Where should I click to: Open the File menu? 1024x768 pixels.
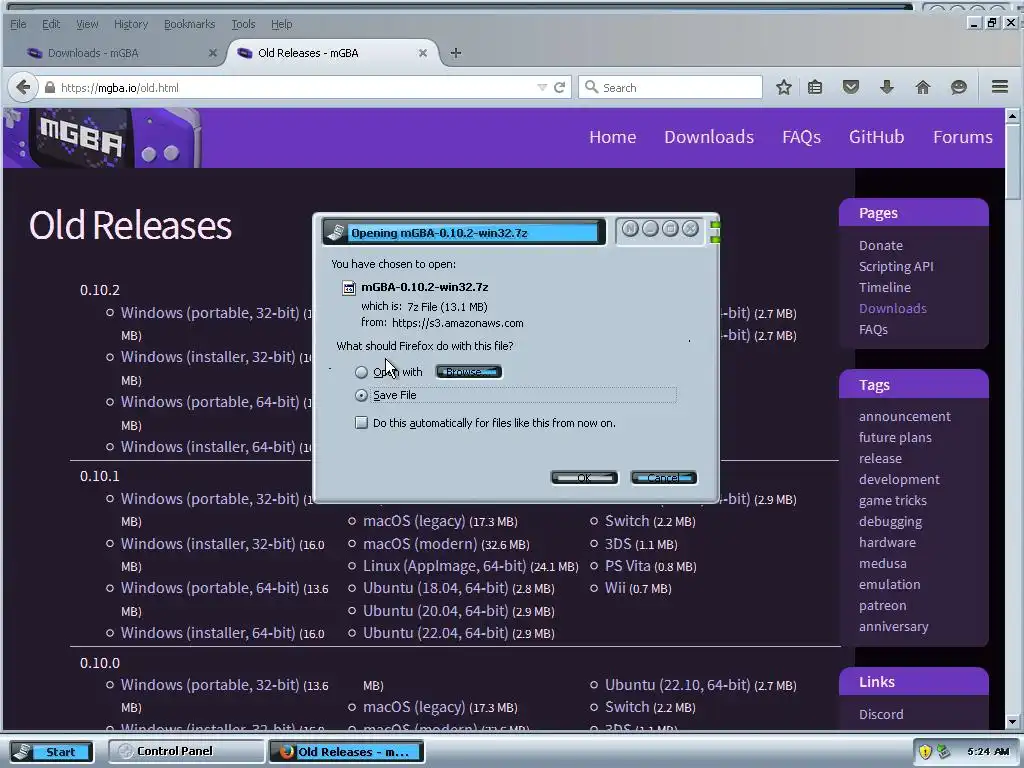coord(18,24)
